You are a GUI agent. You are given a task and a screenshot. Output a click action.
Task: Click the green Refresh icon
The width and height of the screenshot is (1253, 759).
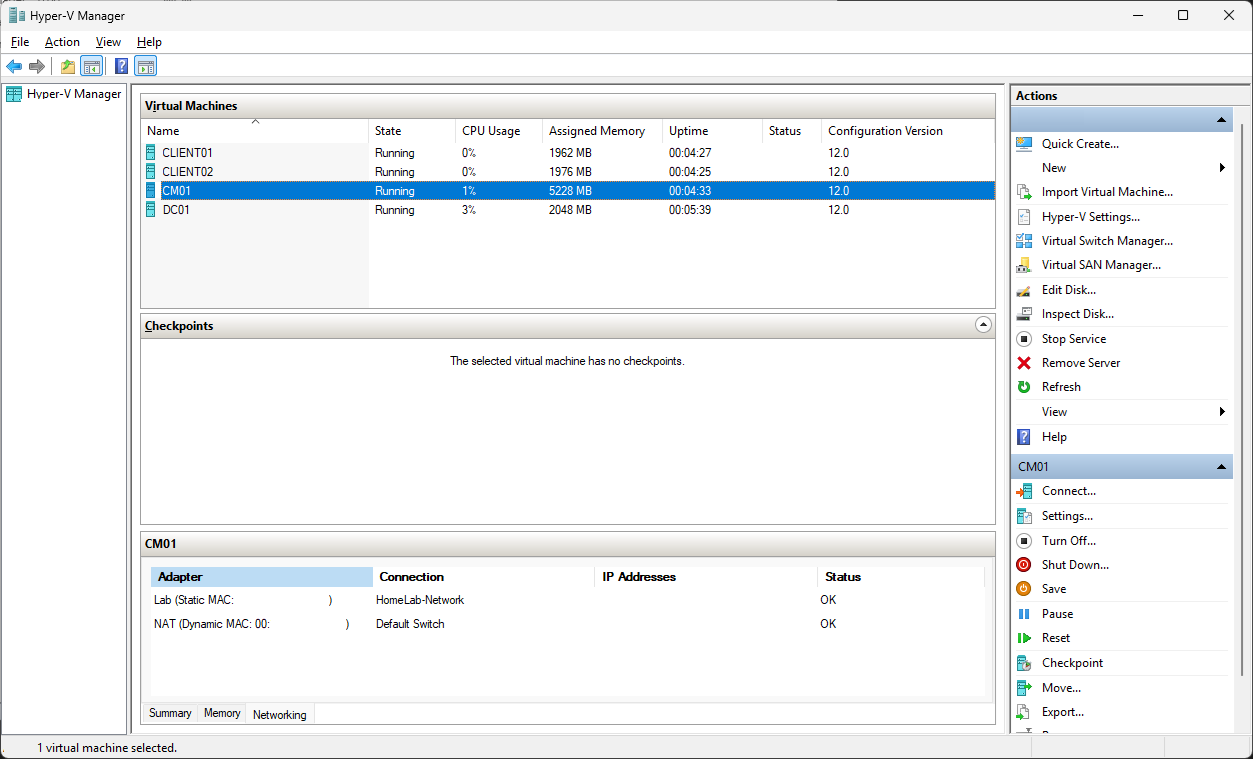coord(1024,387)
